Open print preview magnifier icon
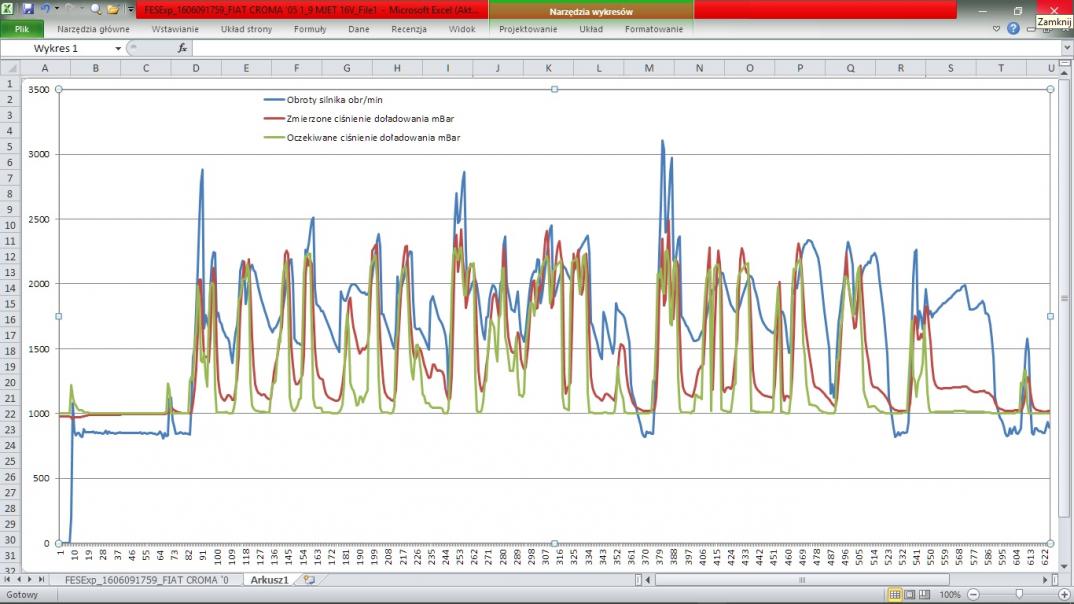This screenshot has height=604, width=1074. tap(96, 10)
